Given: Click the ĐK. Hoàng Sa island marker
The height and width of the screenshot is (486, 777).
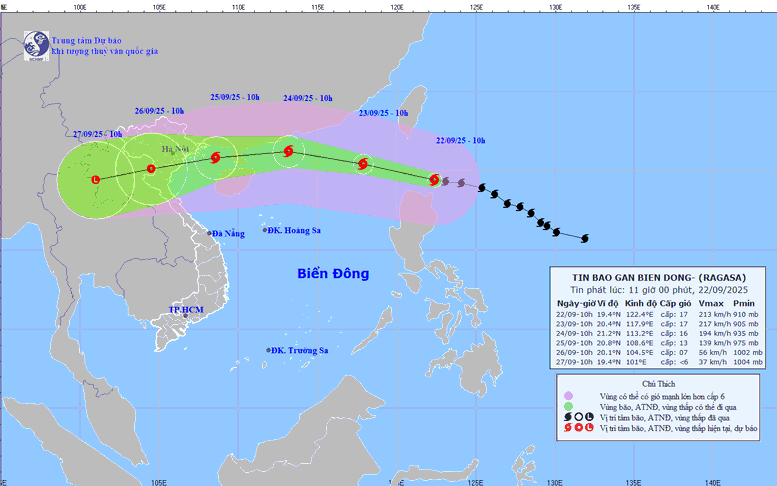Looking at the screenshot, I should click(266, 230).
